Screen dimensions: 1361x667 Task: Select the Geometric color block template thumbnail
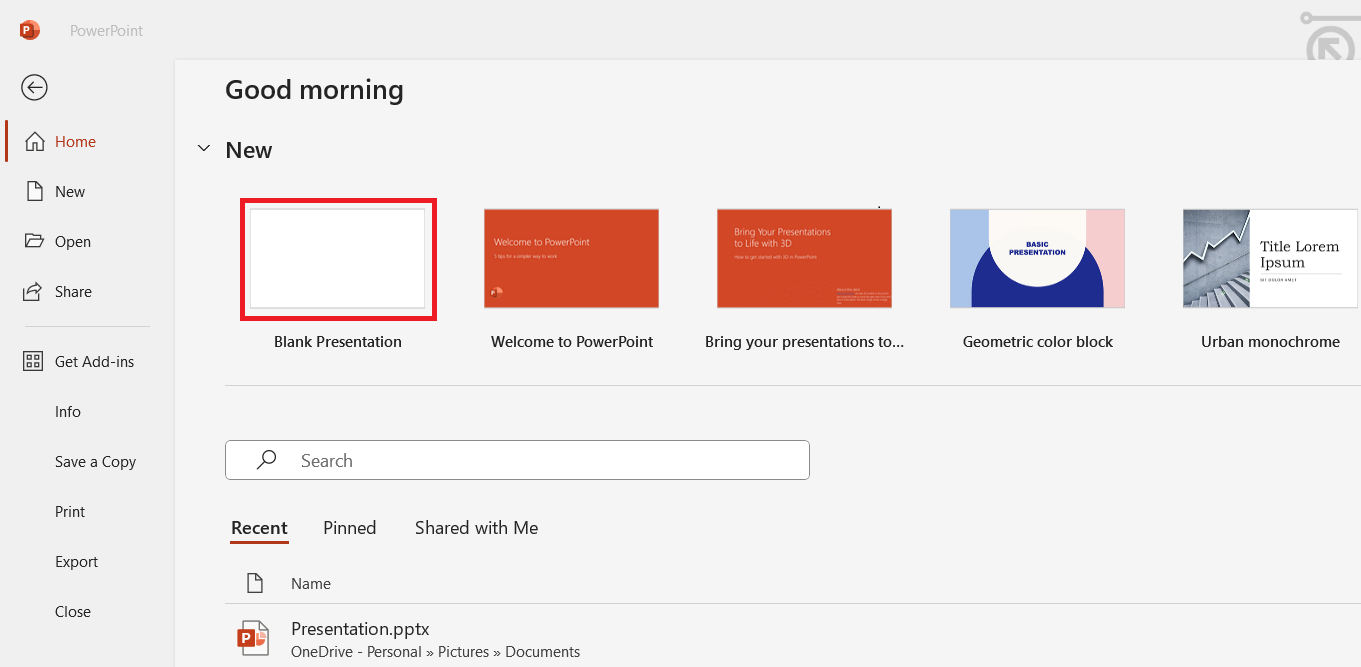point(1037,258)
